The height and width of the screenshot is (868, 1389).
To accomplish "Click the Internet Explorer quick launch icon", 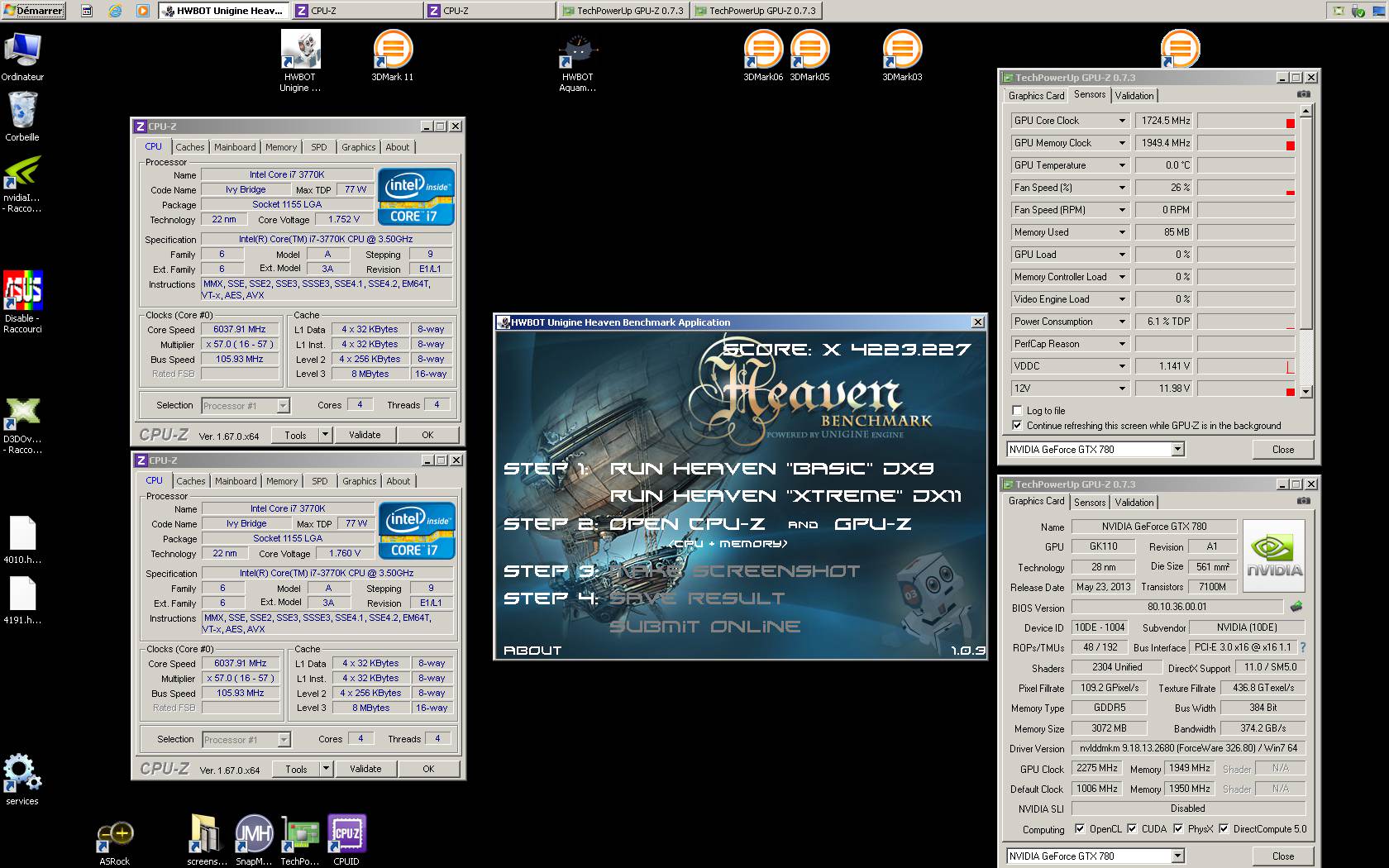I will [115, 11].
